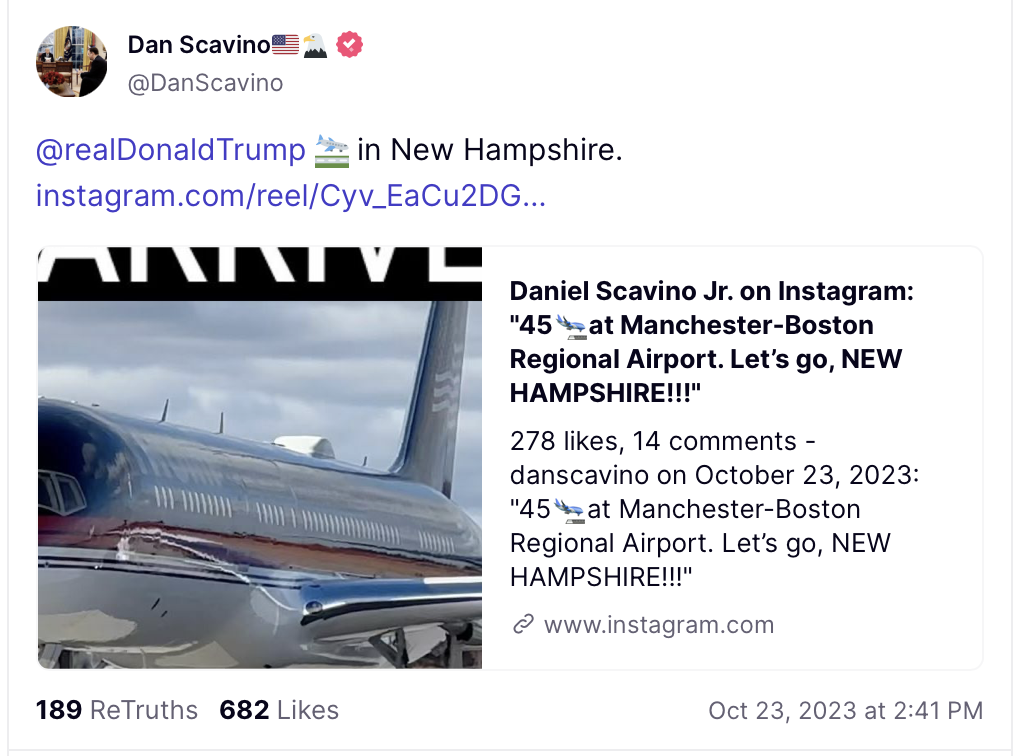This screenshot has width=1028, height=756.
Task: Click the Oct 23, 2023 timestamp
Action: pyautogui.click(x=845, y=710)
